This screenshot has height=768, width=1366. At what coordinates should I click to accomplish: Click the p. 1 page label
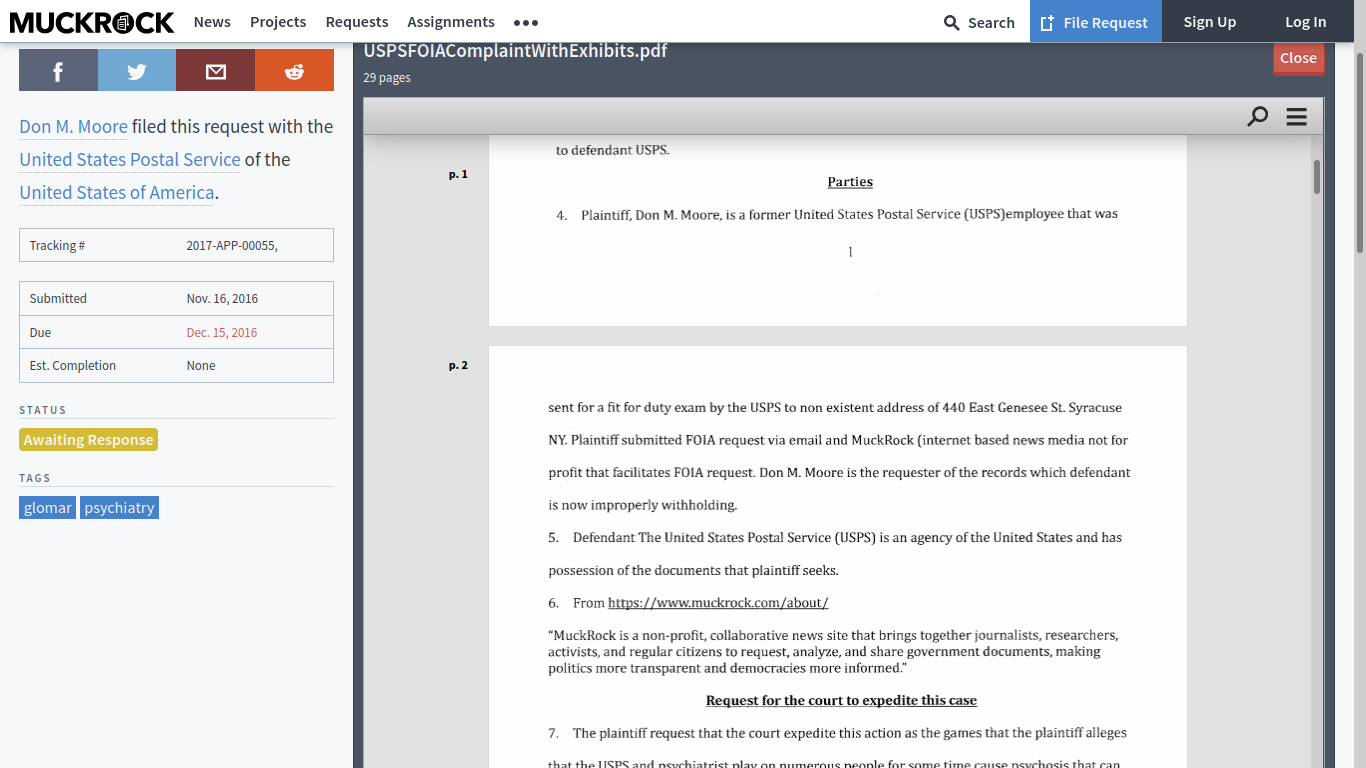(458, 174)
